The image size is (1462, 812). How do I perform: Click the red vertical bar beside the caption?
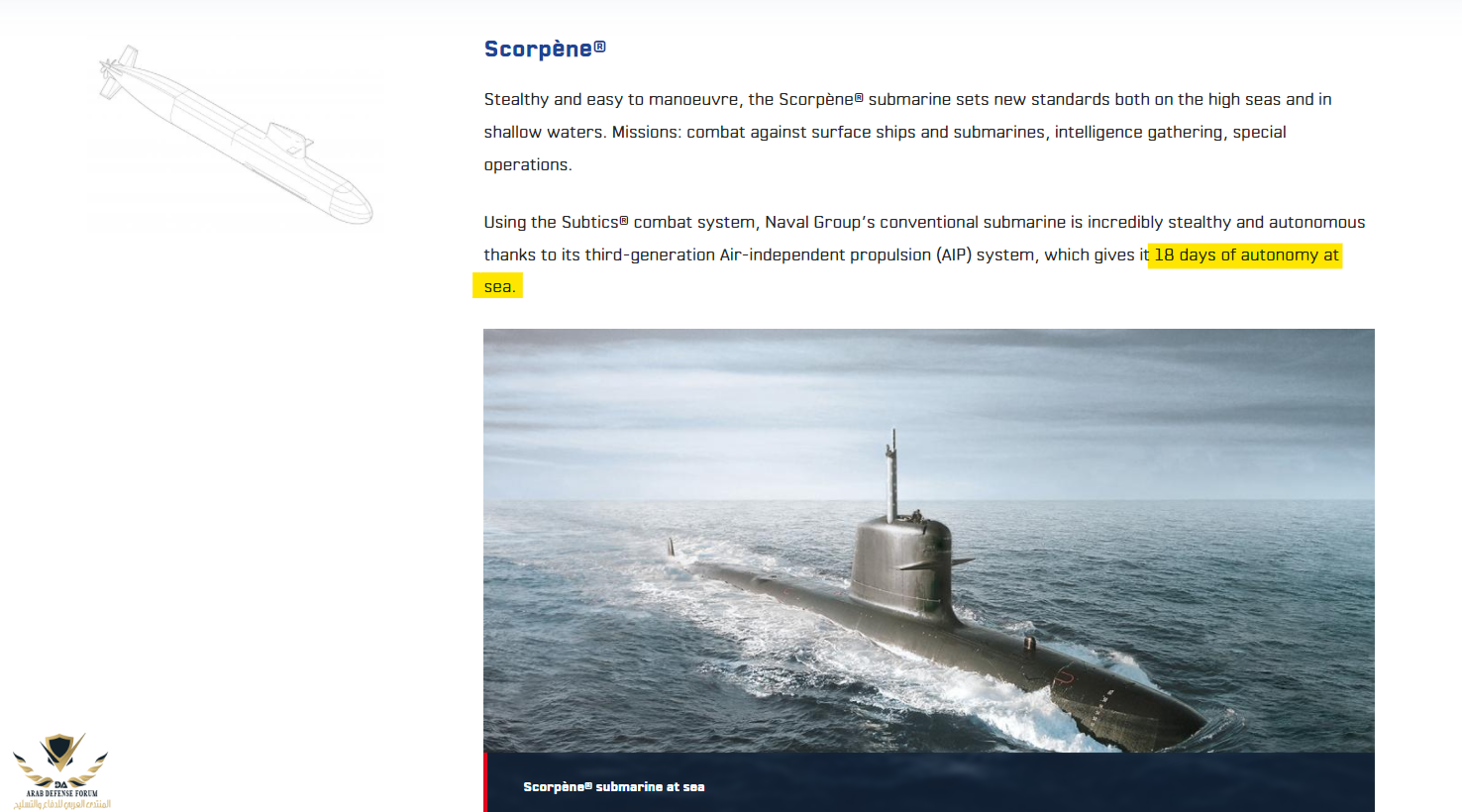tap(485, 782)
